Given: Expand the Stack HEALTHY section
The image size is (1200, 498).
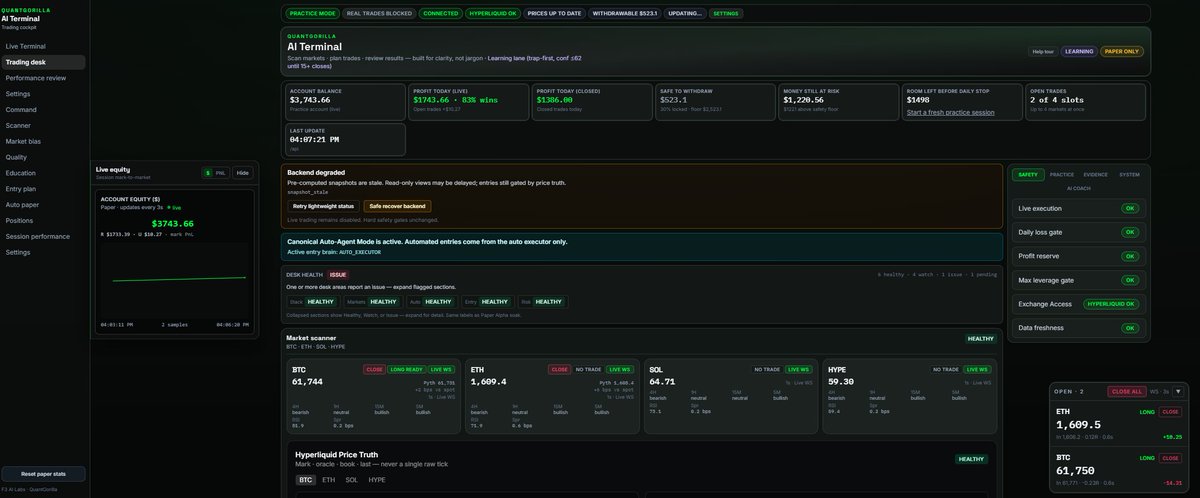Looking at the screenshot, I should click(x=313, y=301).
